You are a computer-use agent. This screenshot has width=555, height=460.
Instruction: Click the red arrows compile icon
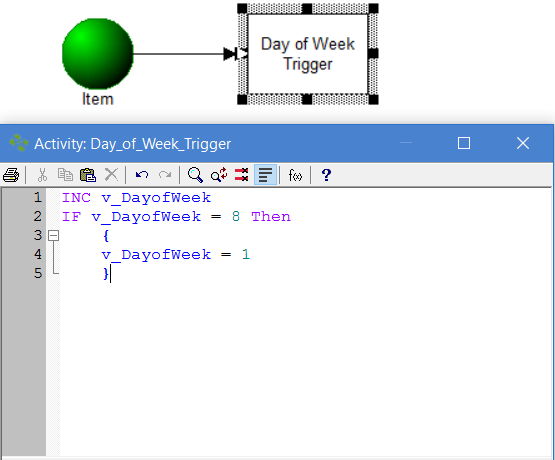coord(241,175)
